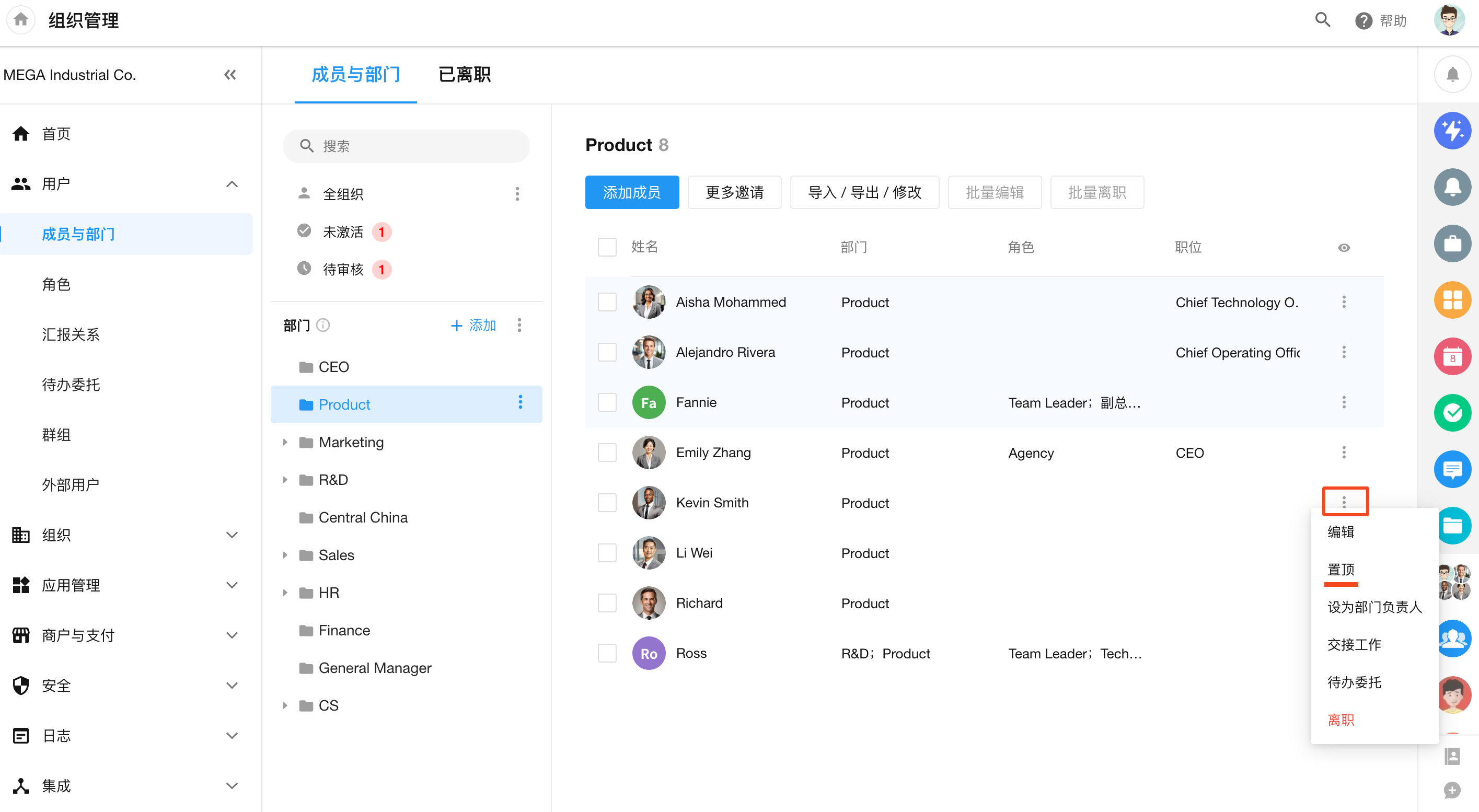Screen dimensions: 1479x812
Task: Collapse the 用户 sidebar section
Action: pyautogui.click(x=232, y=183)
